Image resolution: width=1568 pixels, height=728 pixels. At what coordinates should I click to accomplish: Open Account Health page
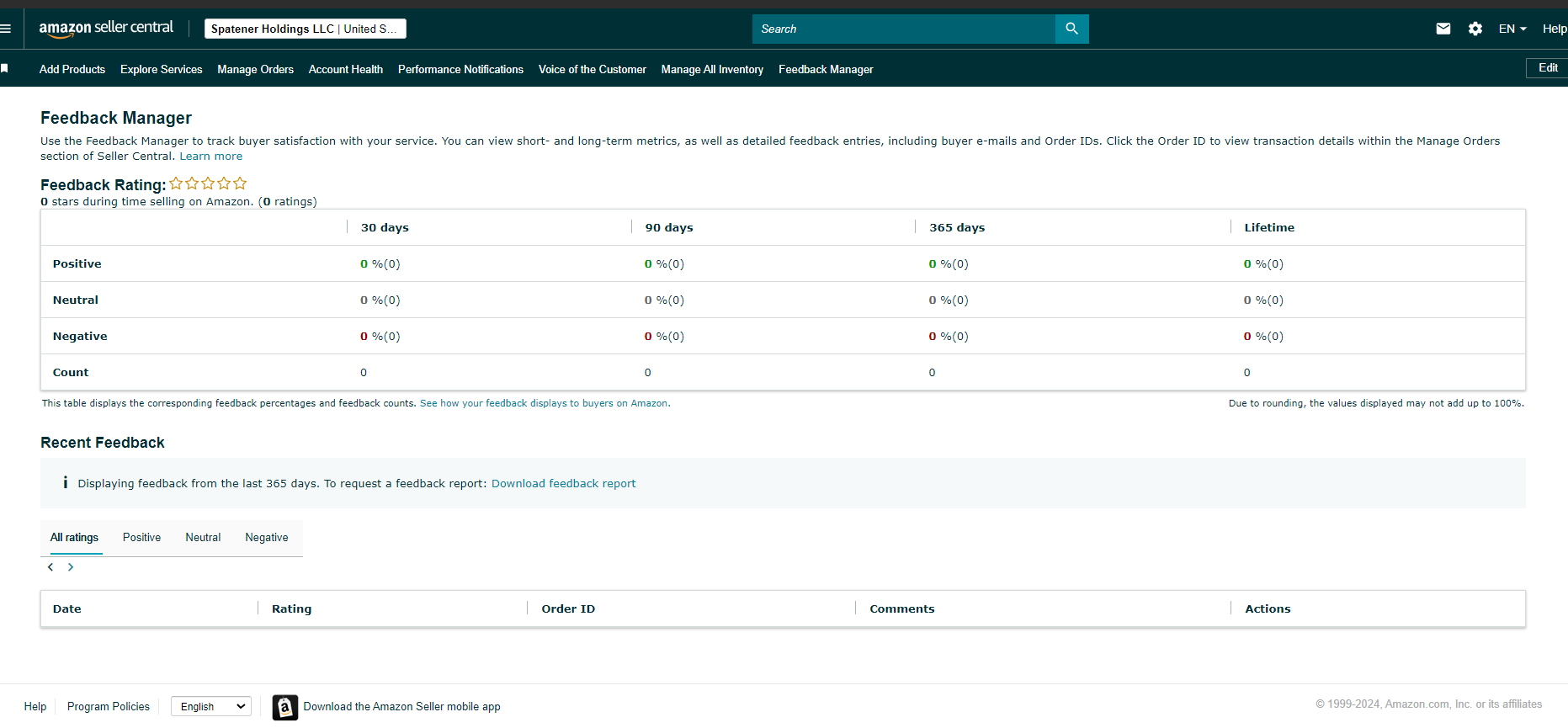(346, 69)
